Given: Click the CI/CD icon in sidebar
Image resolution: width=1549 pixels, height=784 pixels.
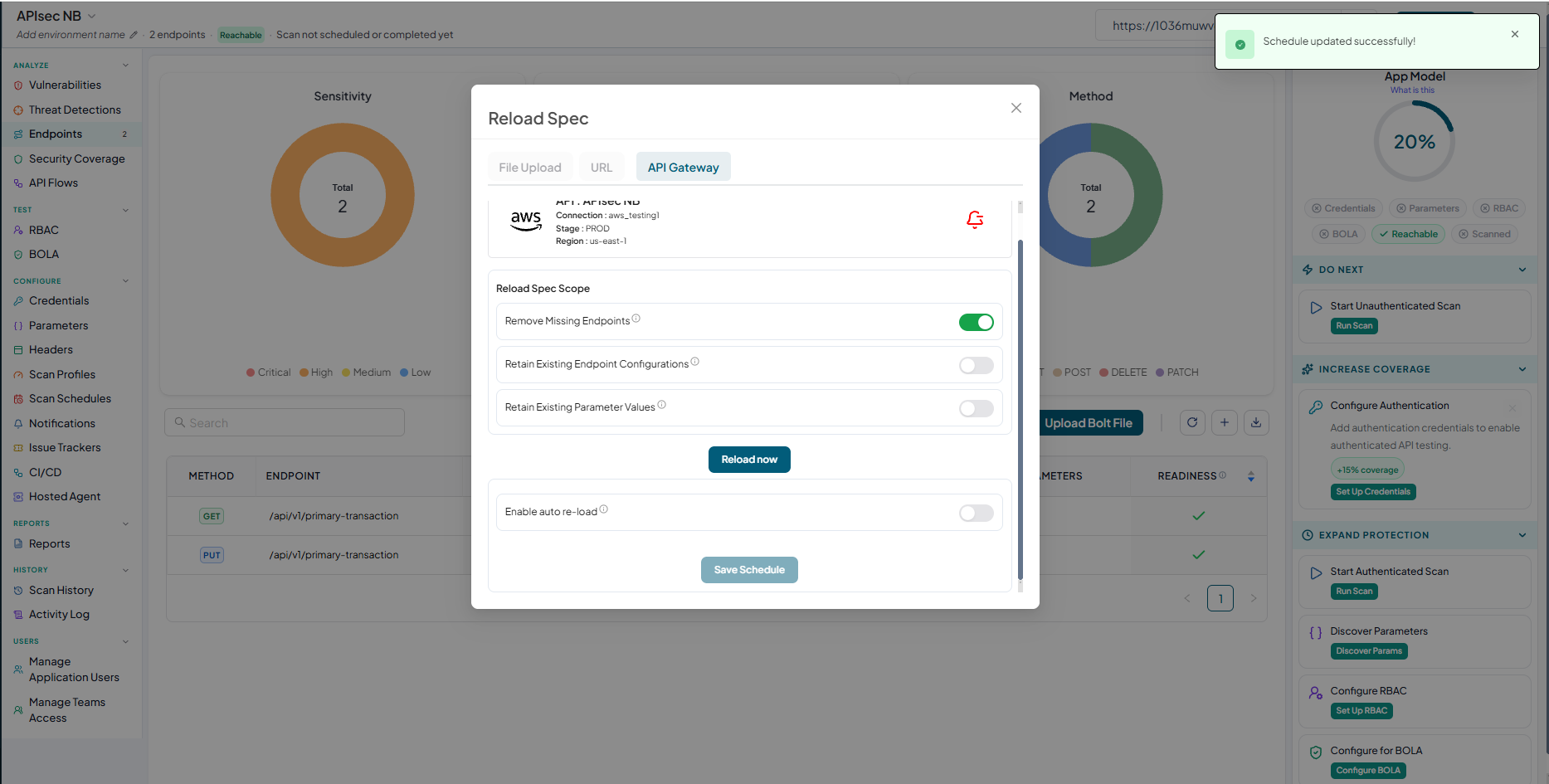Looking at the screenshot, I should coord(18,473).
